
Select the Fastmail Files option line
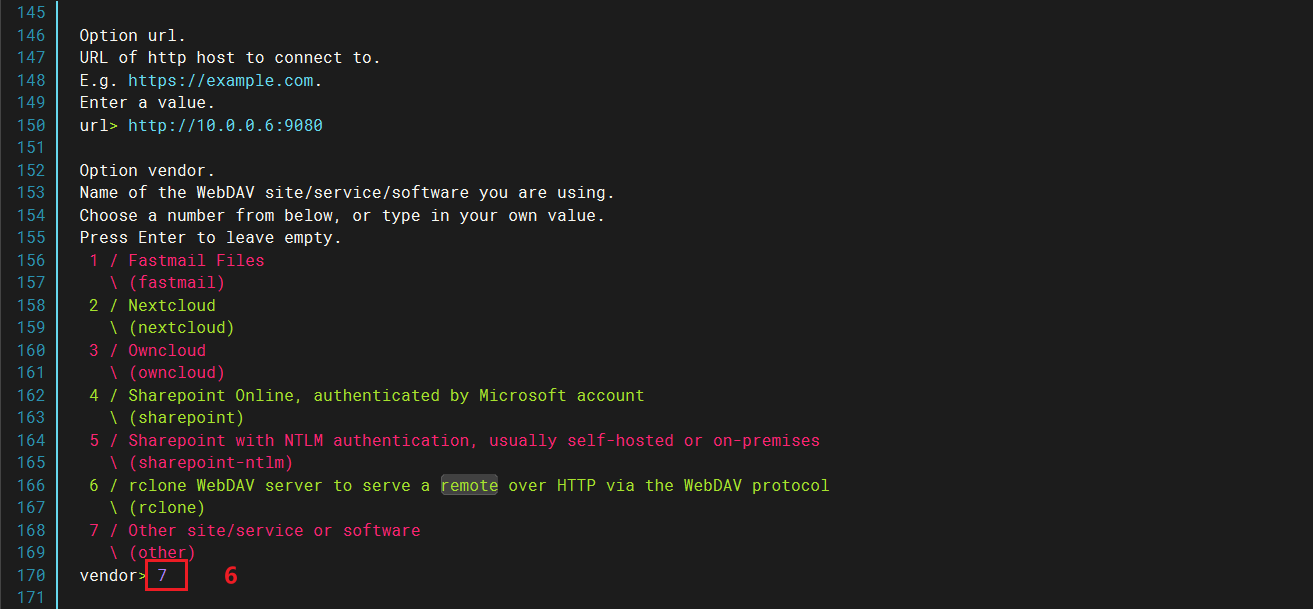[195, 260]
